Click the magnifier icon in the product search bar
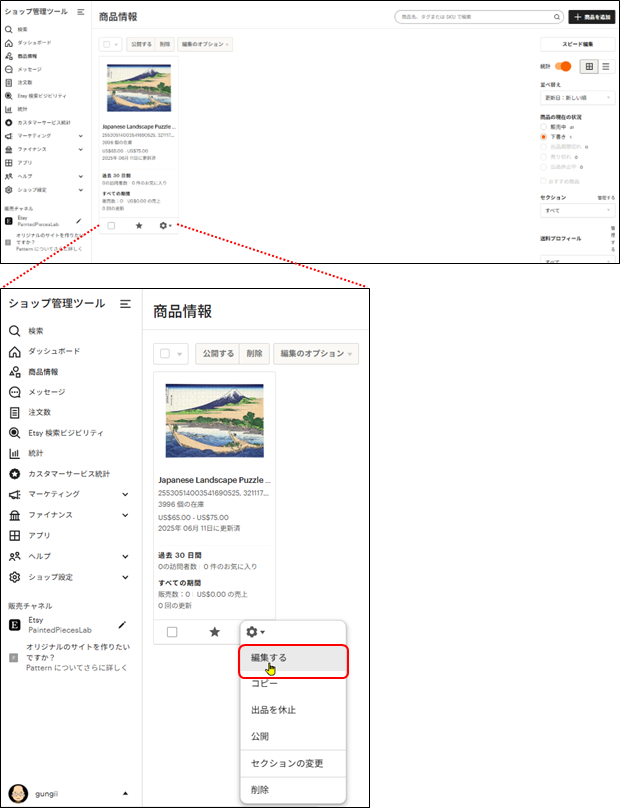This screenshot has height=808, width=620. pos(557,17)
